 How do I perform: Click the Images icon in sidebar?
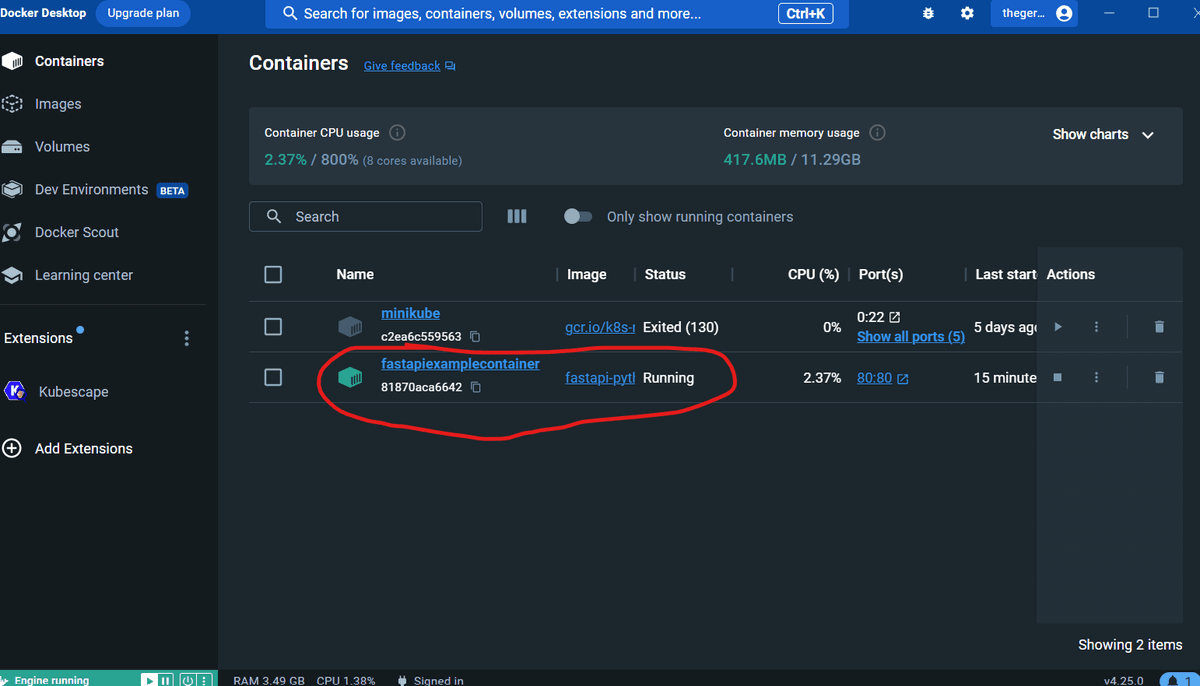pyautogui.click(x=12, y=104)
